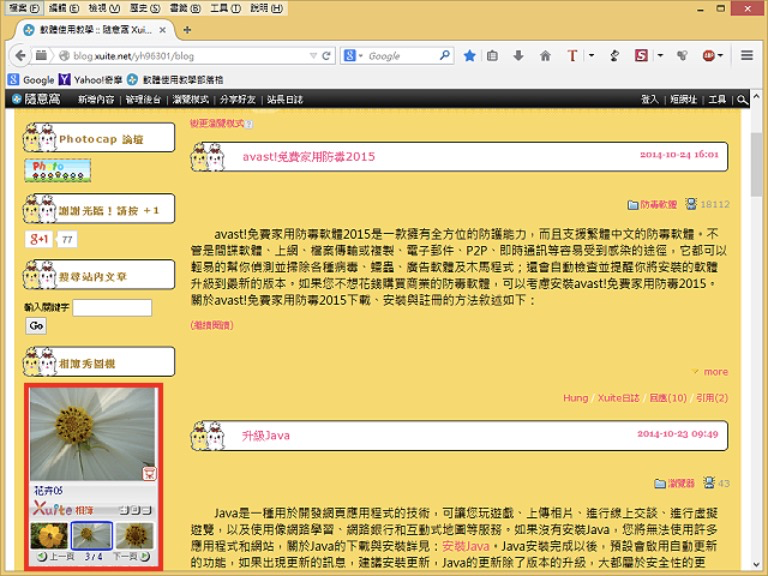Open a new tab with the plus button
This screenshot has width=770, height=576.
[x=187, y=30]
